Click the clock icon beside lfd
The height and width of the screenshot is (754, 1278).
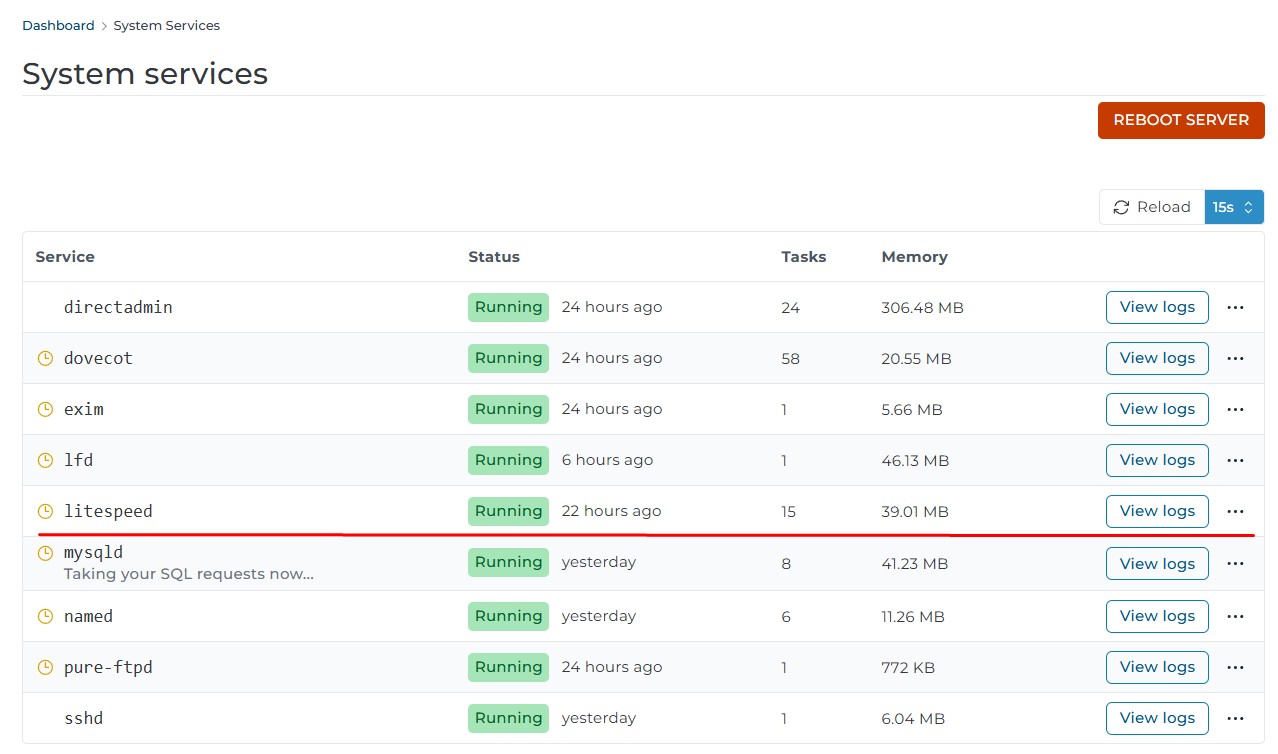pos(45,460)
